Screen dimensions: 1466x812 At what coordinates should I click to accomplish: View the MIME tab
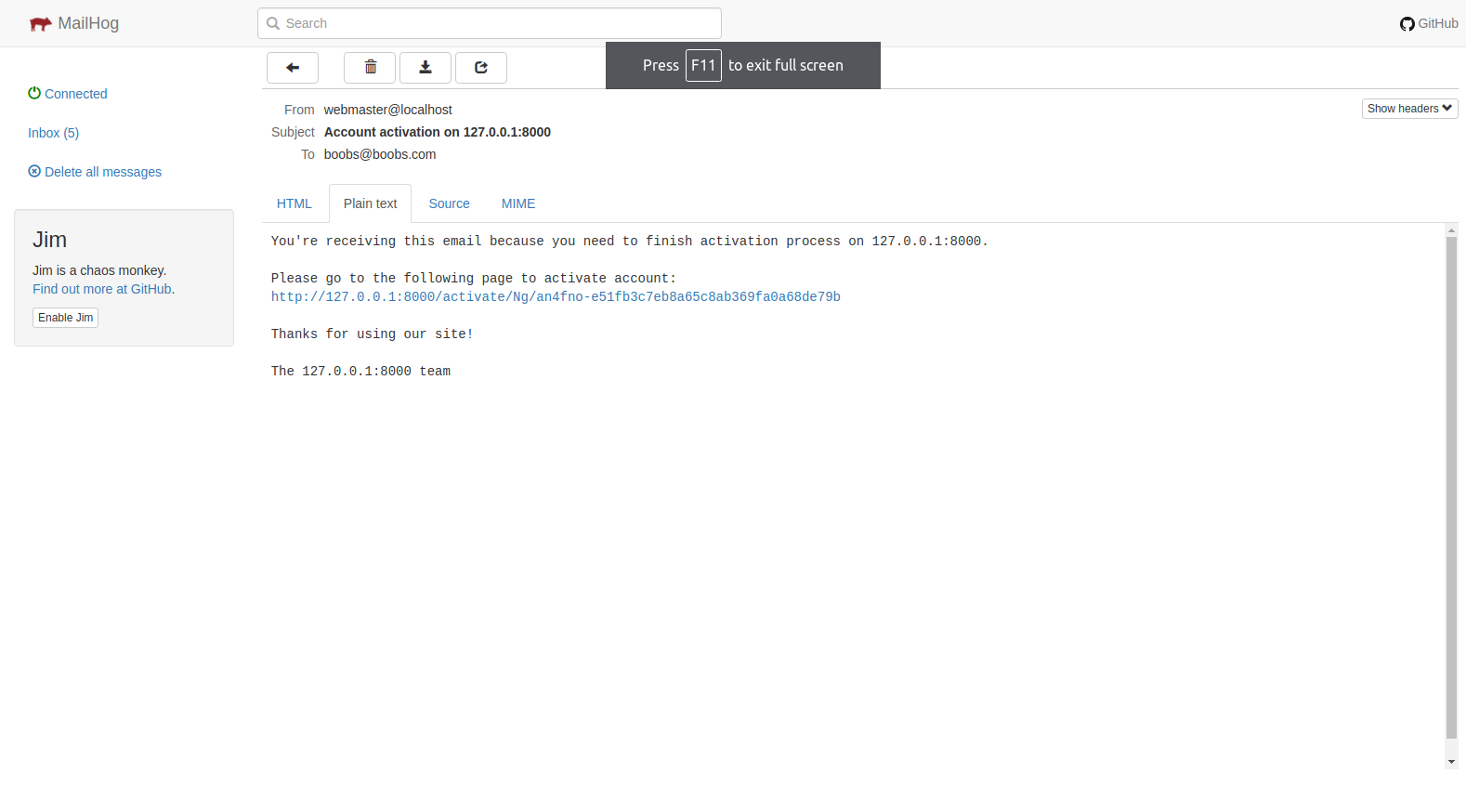point(518,203)
